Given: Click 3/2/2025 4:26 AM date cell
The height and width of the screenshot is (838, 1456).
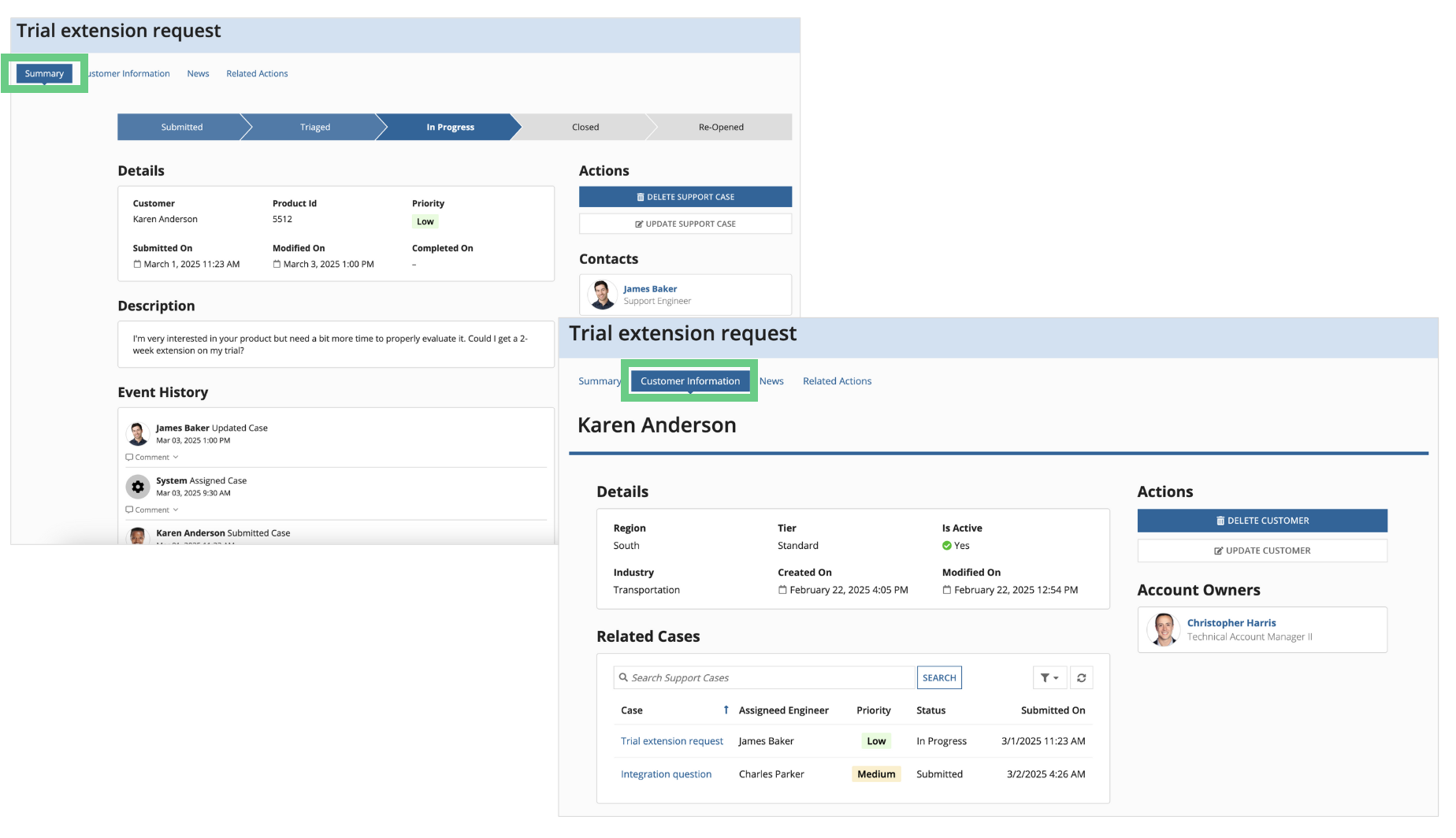Looking at the screenshot, I should 1046,774.
